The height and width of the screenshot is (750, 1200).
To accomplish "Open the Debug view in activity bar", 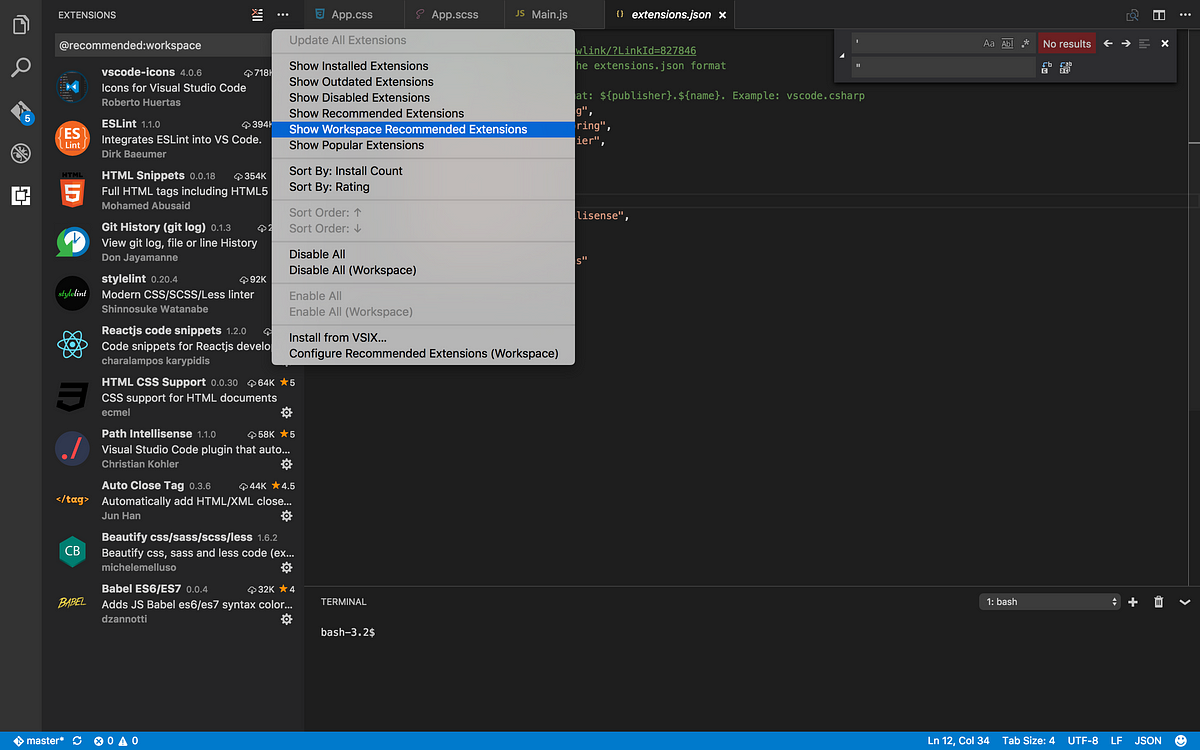I will [20, 153].
